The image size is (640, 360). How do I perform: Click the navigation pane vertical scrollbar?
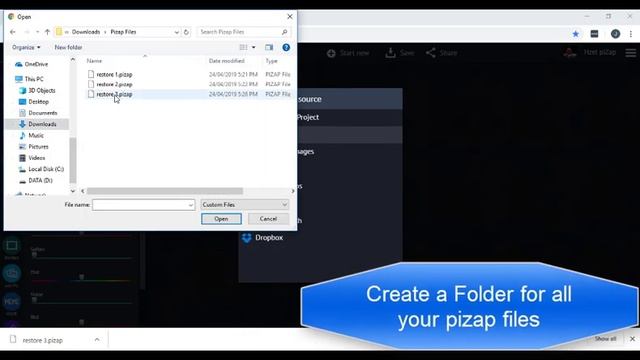point(73,160)
